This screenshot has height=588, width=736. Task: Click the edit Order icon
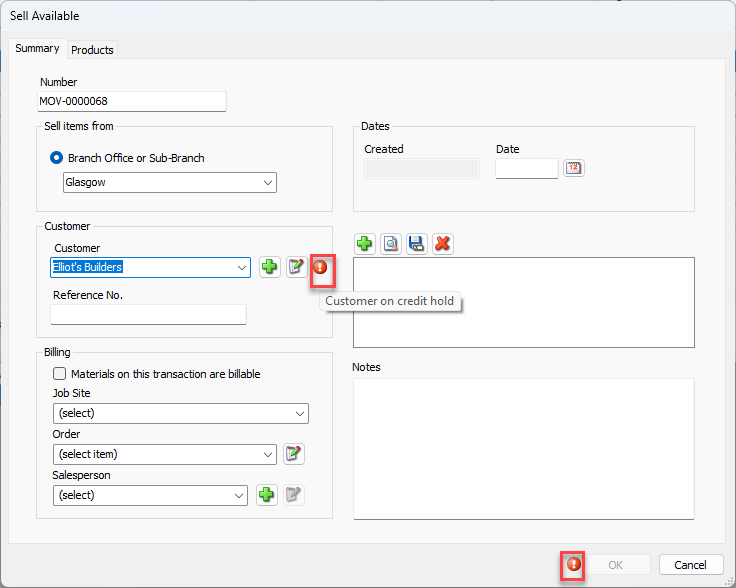point(294,454)
